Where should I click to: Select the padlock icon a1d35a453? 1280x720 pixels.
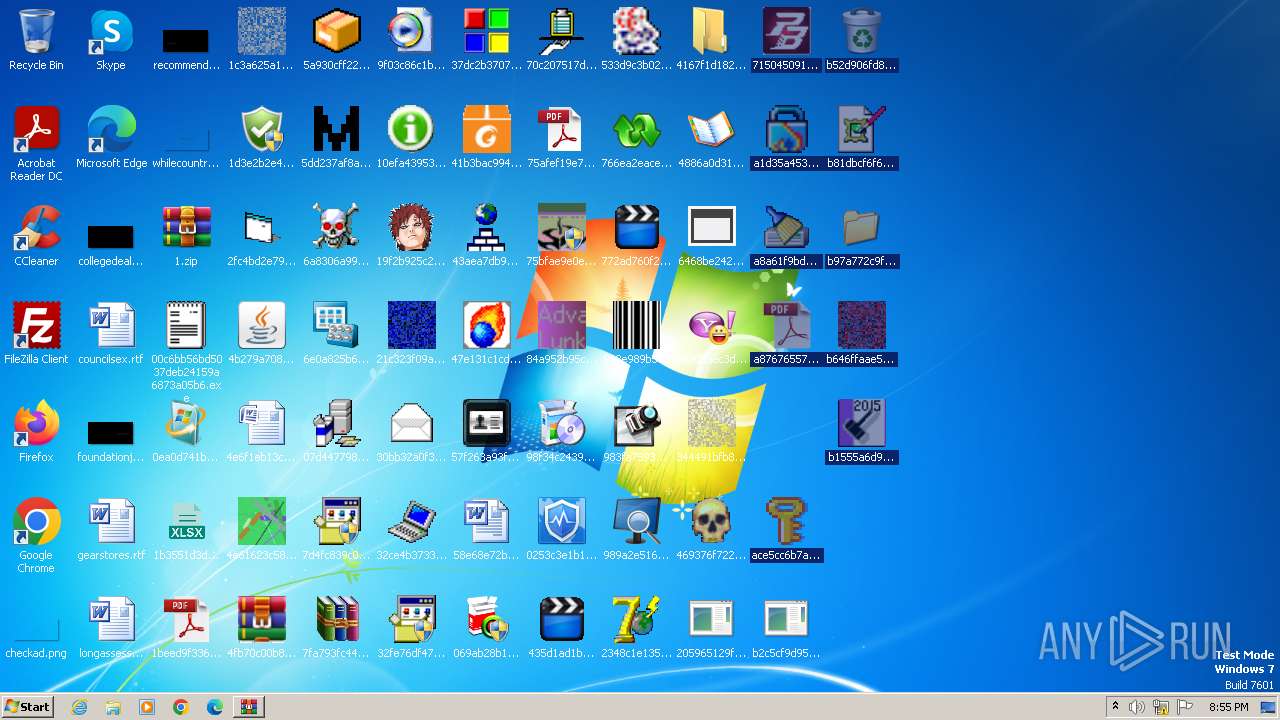click(x=786, y=138)
